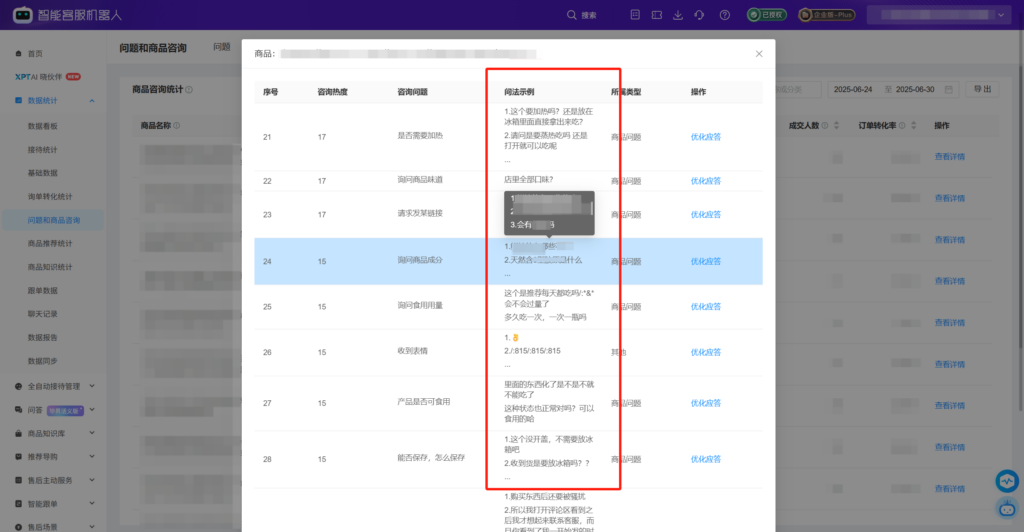Click 优化应答 for row 22

point(705,181)
